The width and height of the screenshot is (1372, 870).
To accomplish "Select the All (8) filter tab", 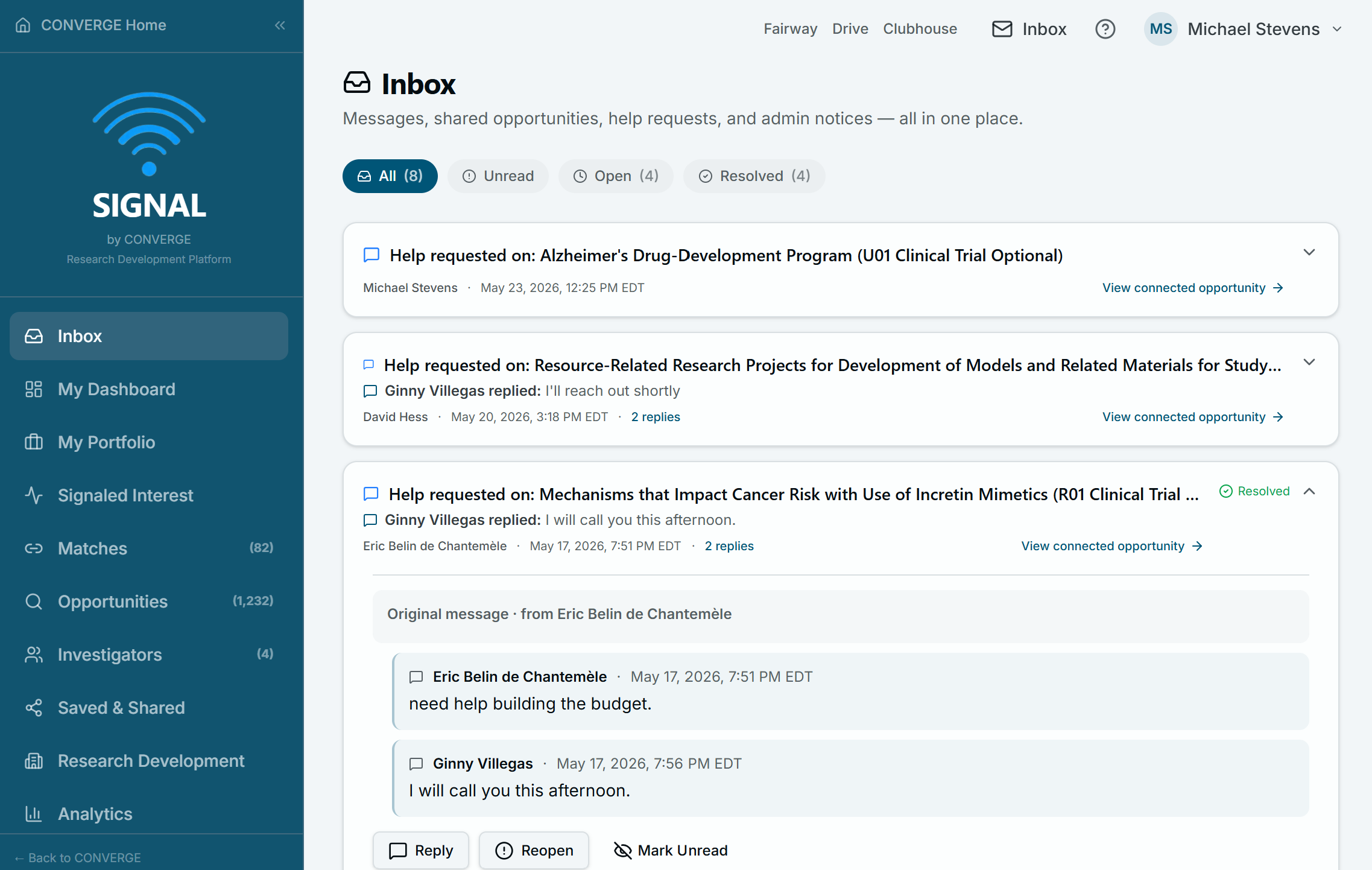I will tap(390, 176).
